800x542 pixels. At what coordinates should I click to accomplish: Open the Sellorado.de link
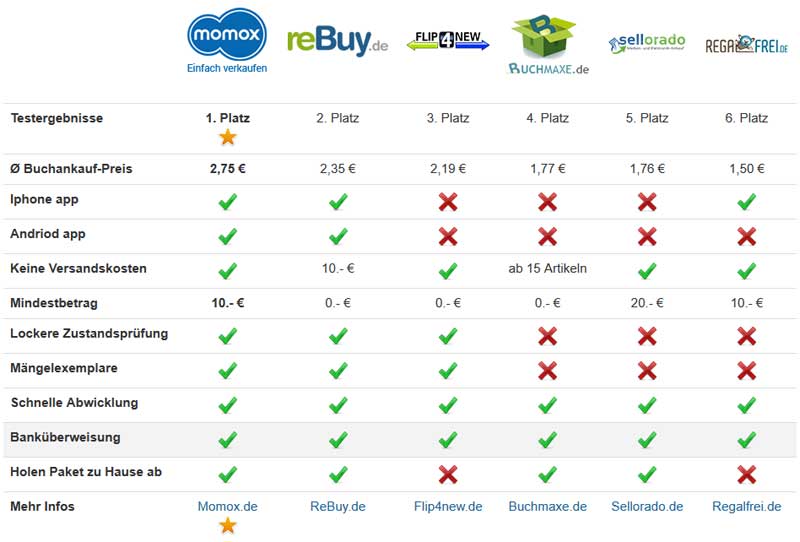(x=647, y=506)
